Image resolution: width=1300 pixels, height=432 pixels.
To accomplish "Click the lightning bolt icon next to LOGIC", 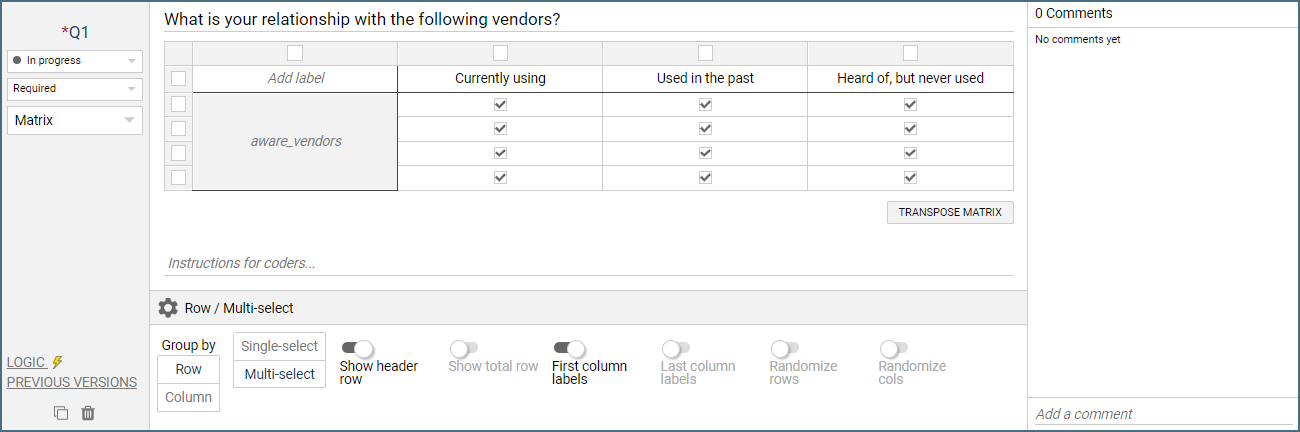I will (x=58, y=362).
